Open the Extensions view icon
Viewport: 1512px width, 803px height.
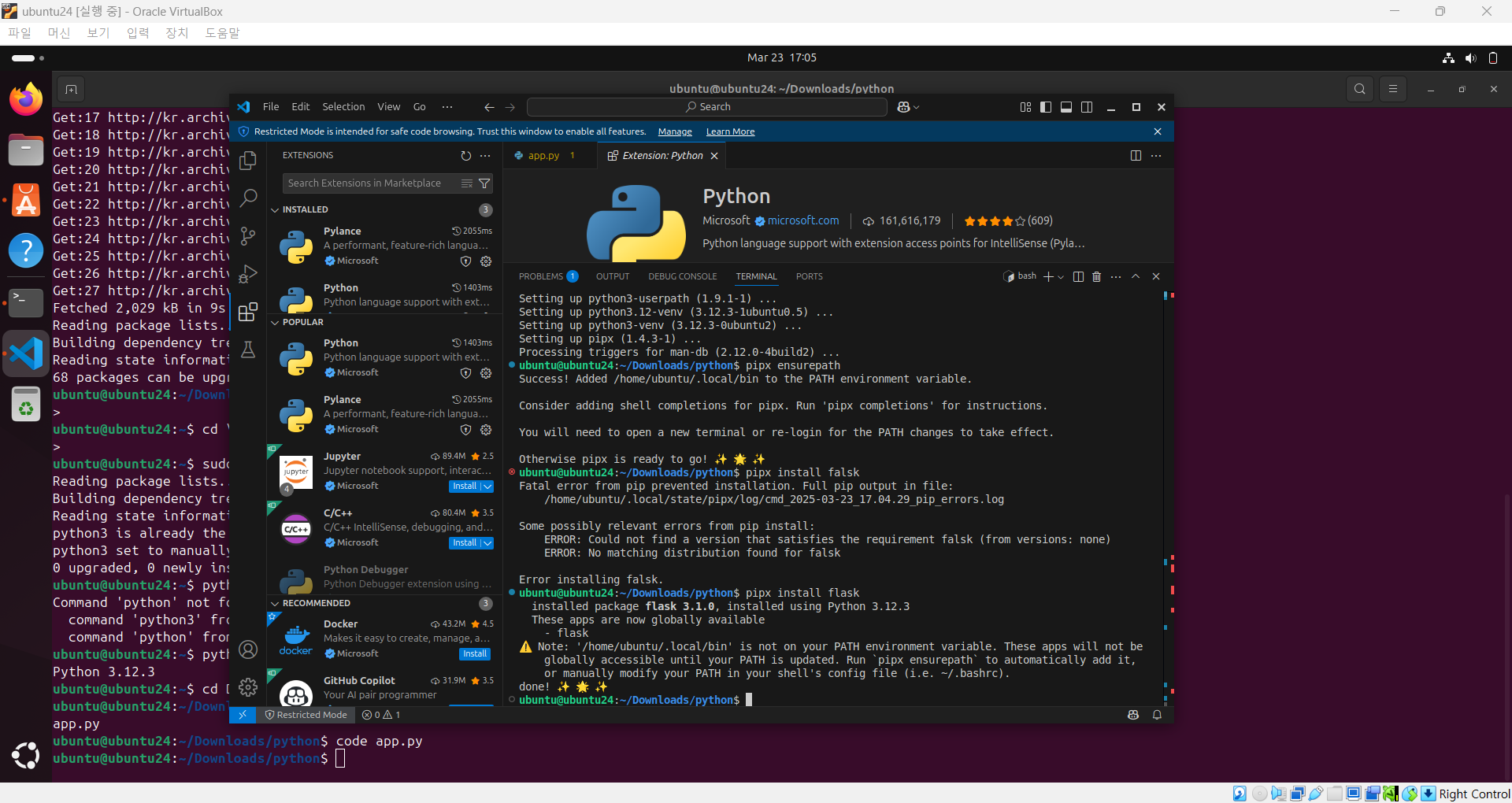[248, 312]
